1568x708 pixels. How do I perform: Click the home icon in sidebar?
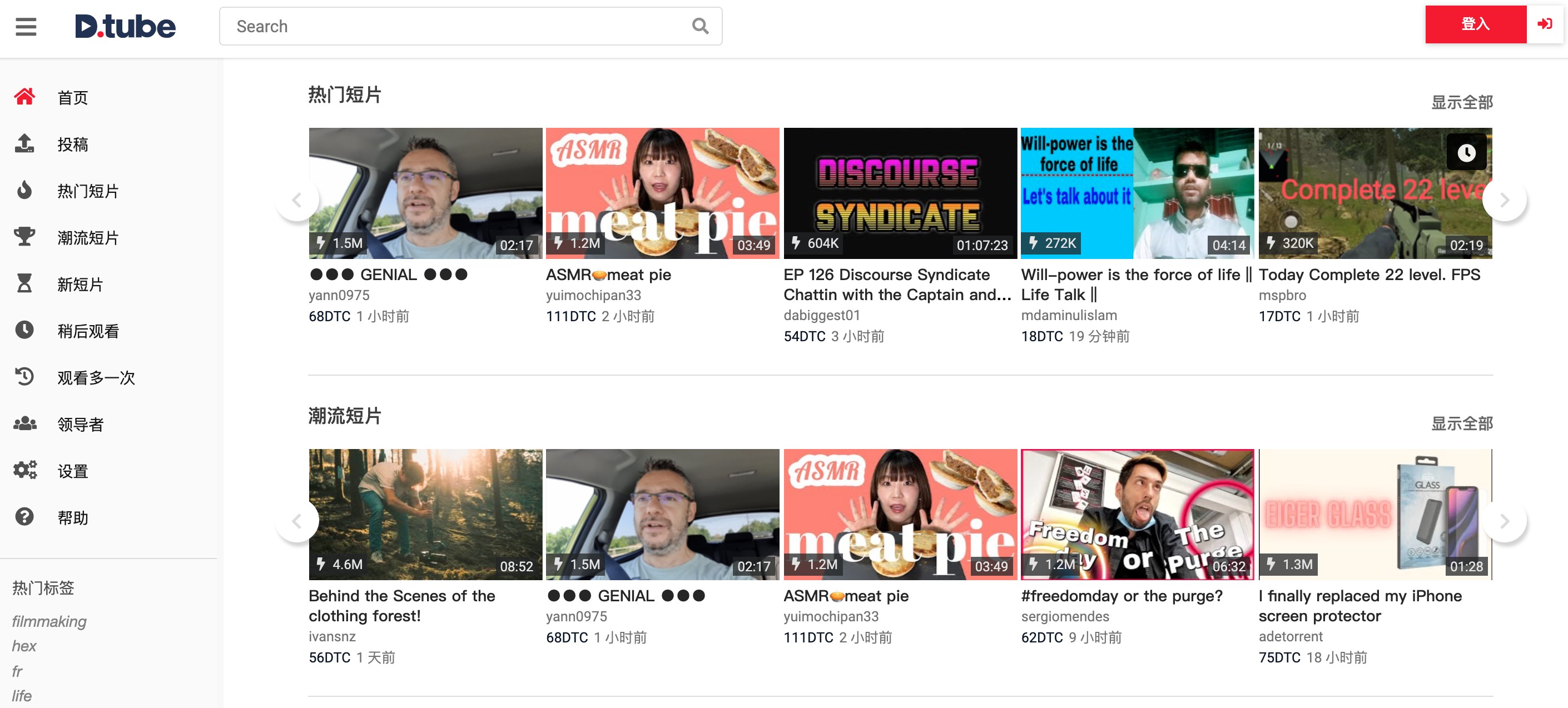24,97
